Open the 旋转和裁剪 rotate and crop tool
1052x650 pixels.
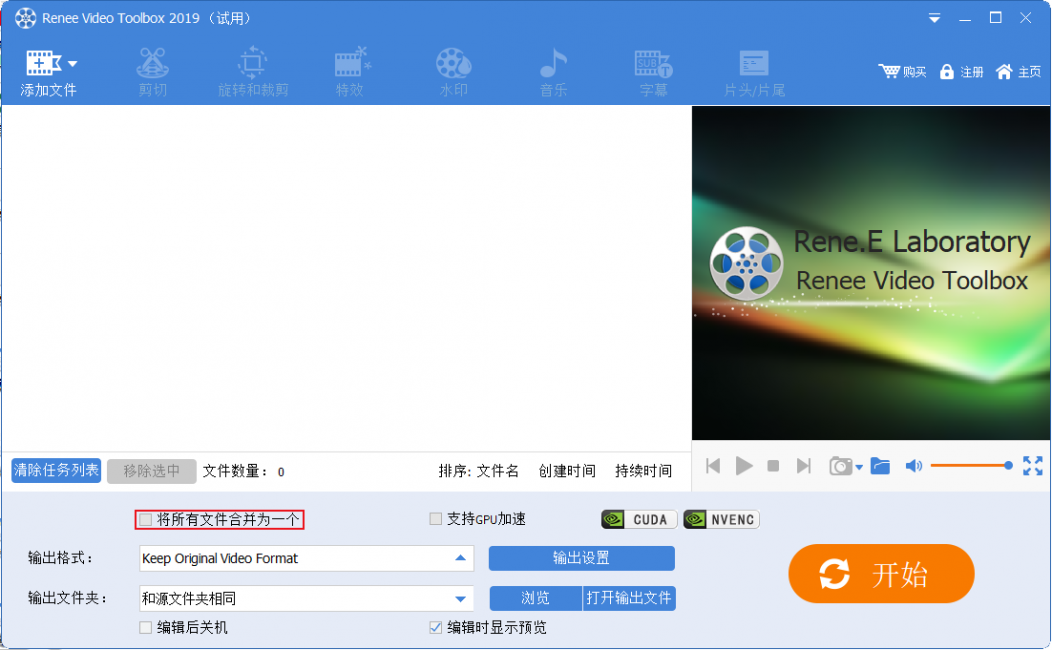pos(253,72)
